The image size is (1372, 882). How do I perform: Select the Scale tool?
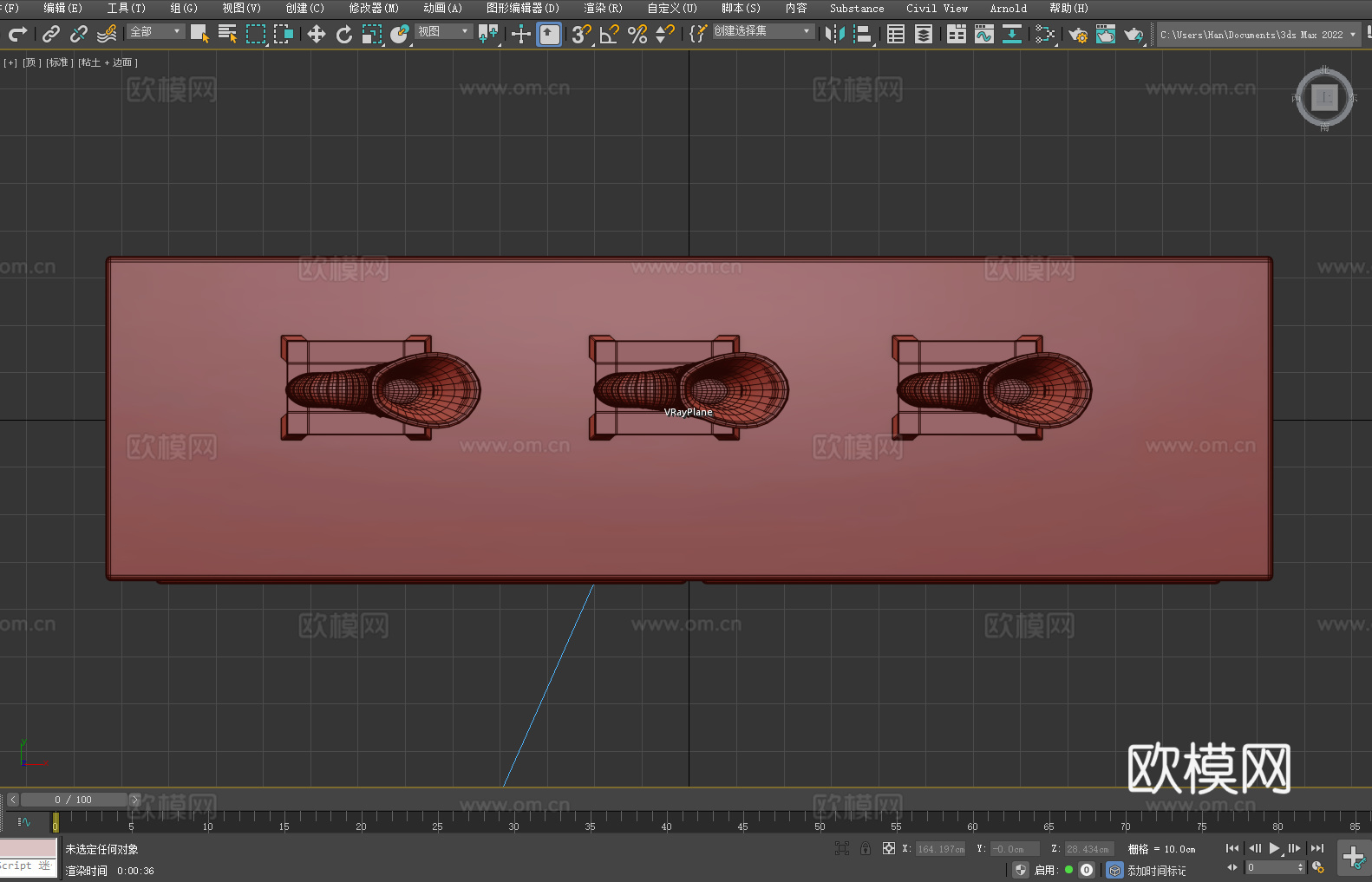(x=372, y=34)
